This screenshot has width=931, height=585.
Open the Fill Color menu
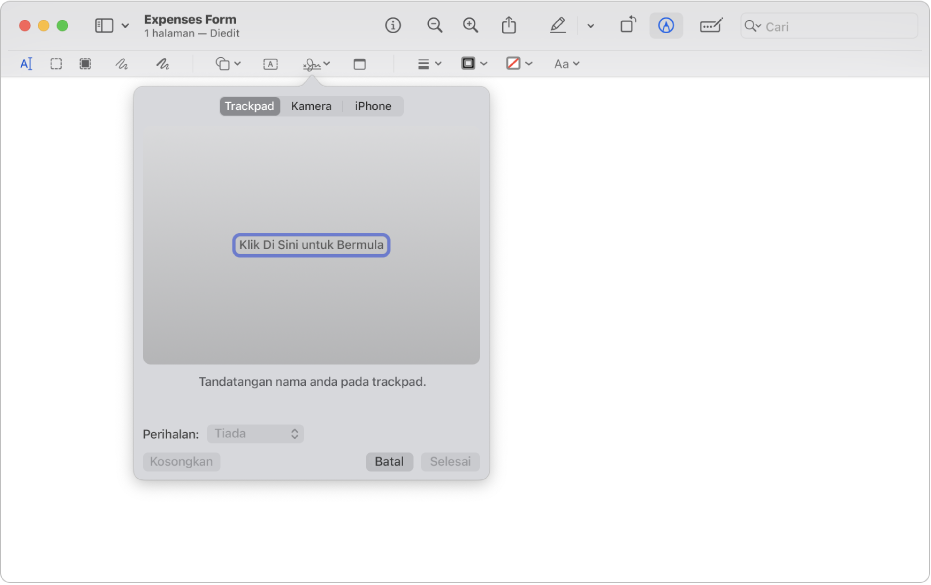point(519,63)
